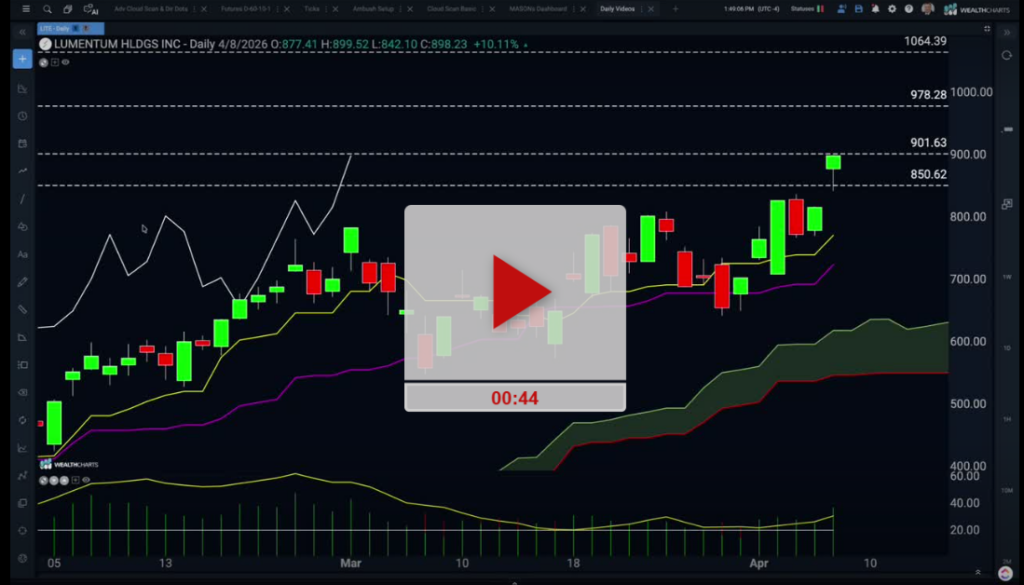Collapse the left toolbar with double chevron

pyautogui.click(x=22, y=32)
